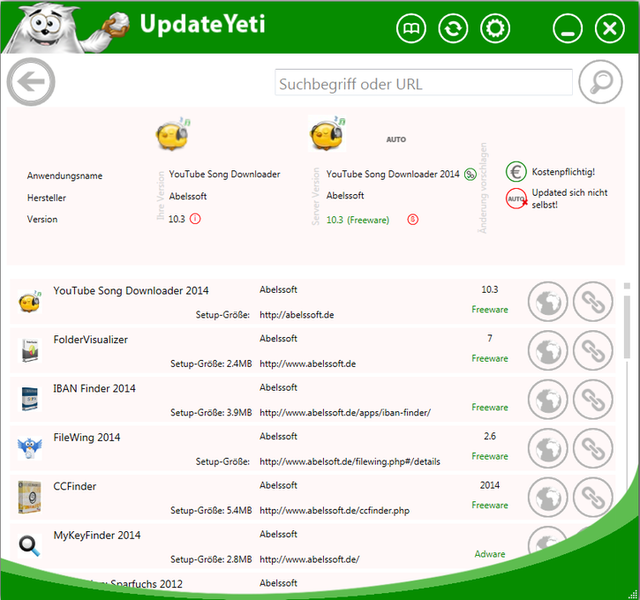
Task: Select the IBAN Finder 2014 box icon
Action: click(30, 399)
